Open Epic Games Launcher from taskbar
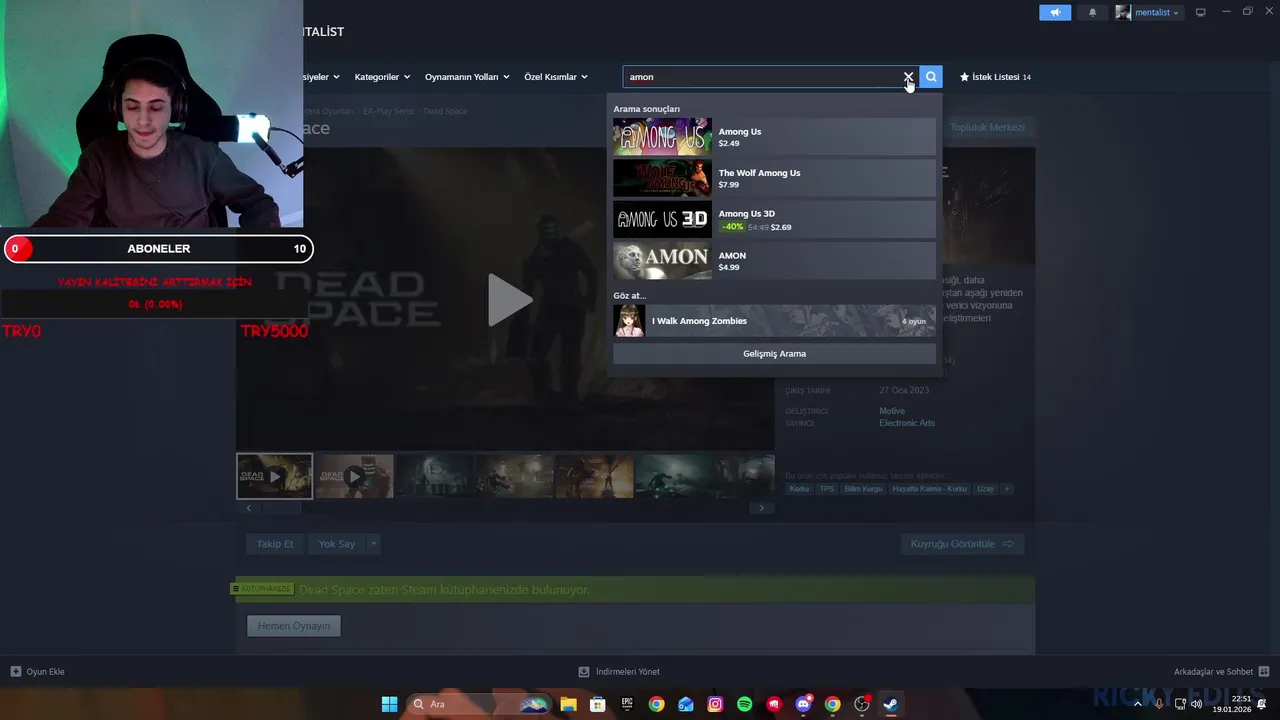This screenshot has height=720, width=1280. point(627,704)
